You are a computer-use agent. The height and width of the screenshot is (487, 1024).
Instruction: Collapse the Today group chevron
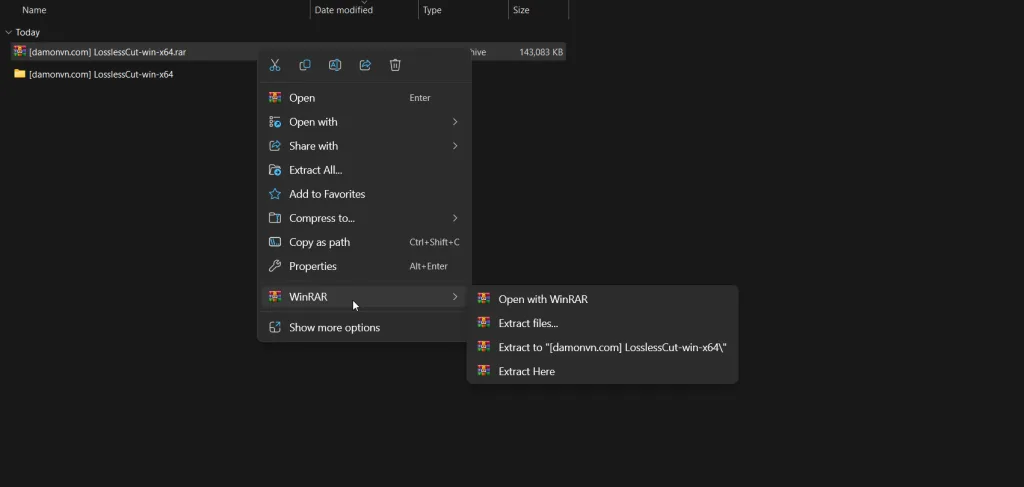[8, 32]
